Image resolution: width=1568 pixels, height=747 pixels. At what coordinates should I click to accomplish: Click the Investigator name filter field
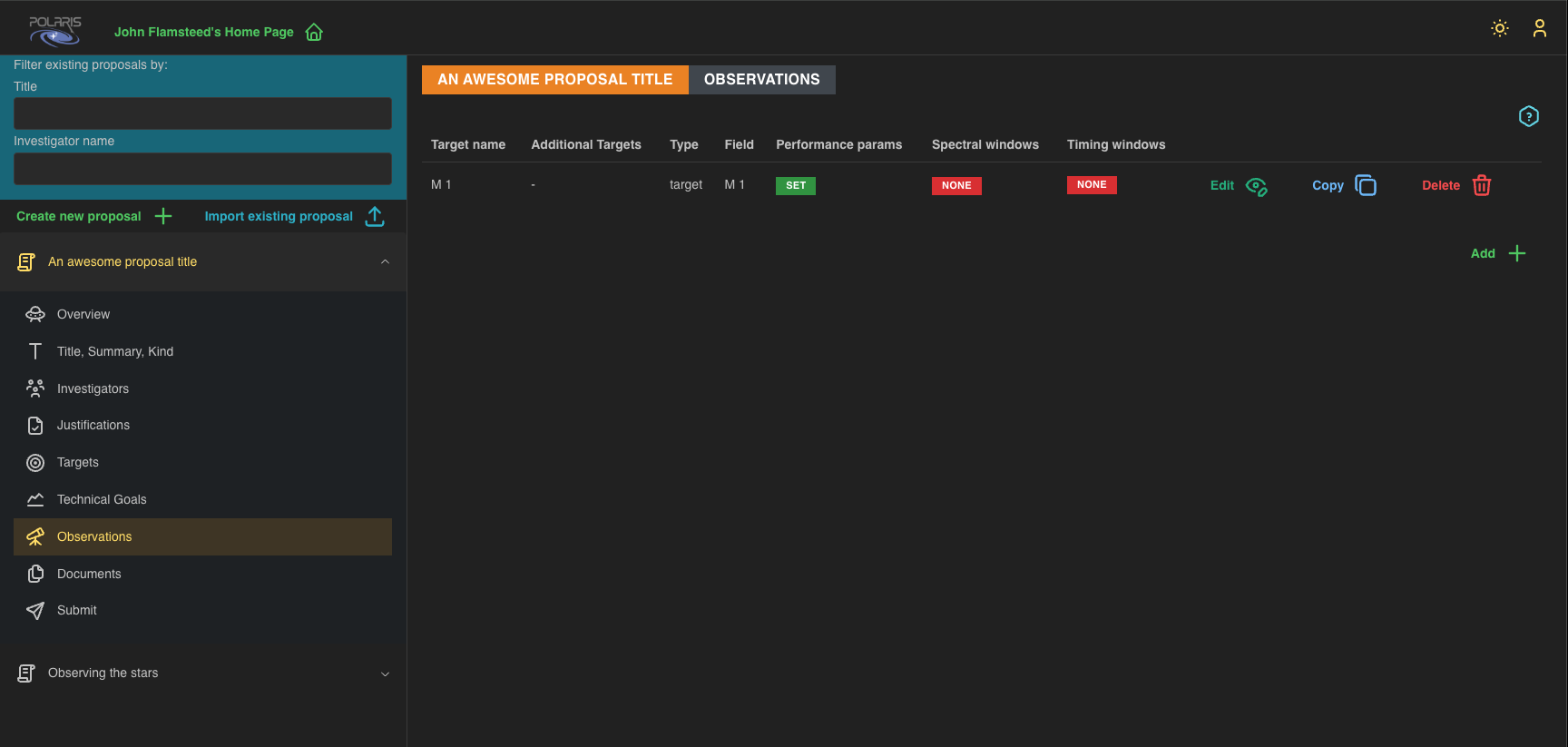point(202,169)
